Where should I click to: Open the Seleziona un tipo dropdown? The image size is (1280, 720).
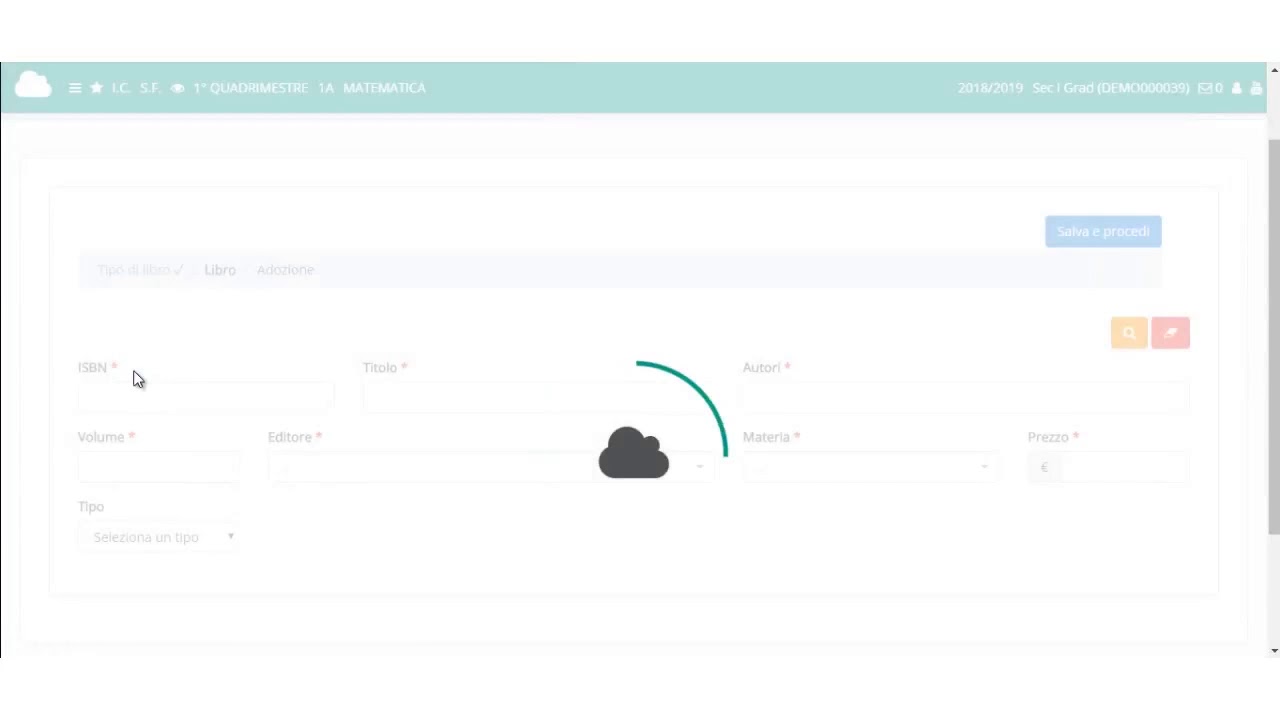point(159,537)
